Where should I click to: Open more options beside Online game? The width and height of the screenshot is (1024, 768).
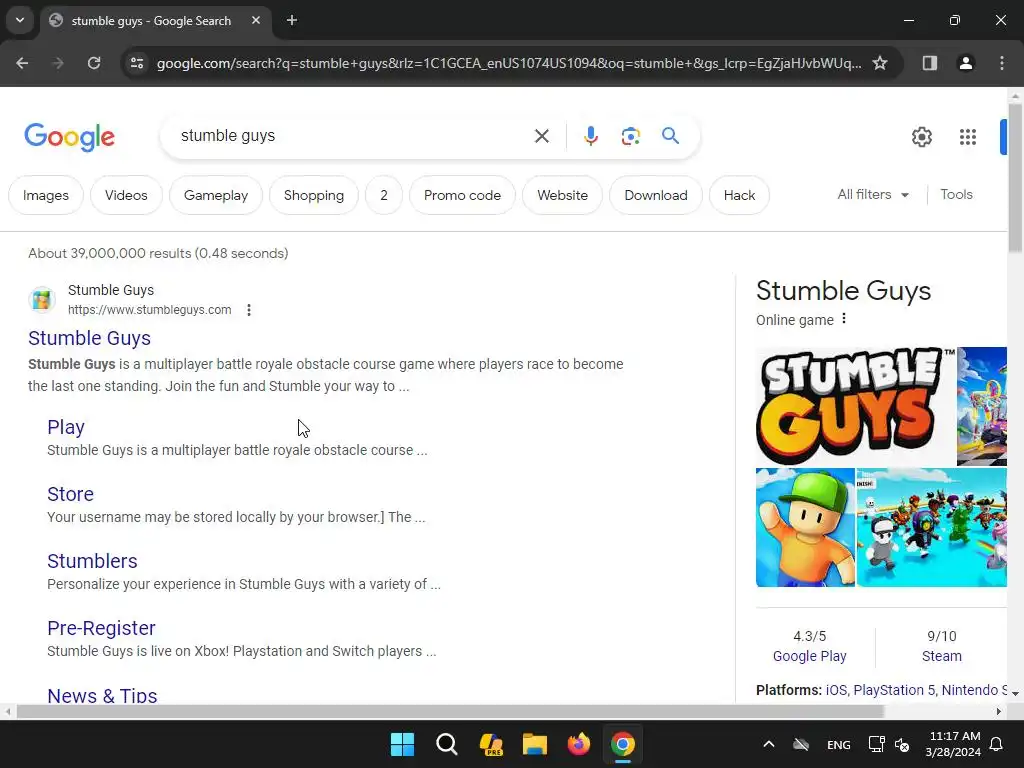844,319
